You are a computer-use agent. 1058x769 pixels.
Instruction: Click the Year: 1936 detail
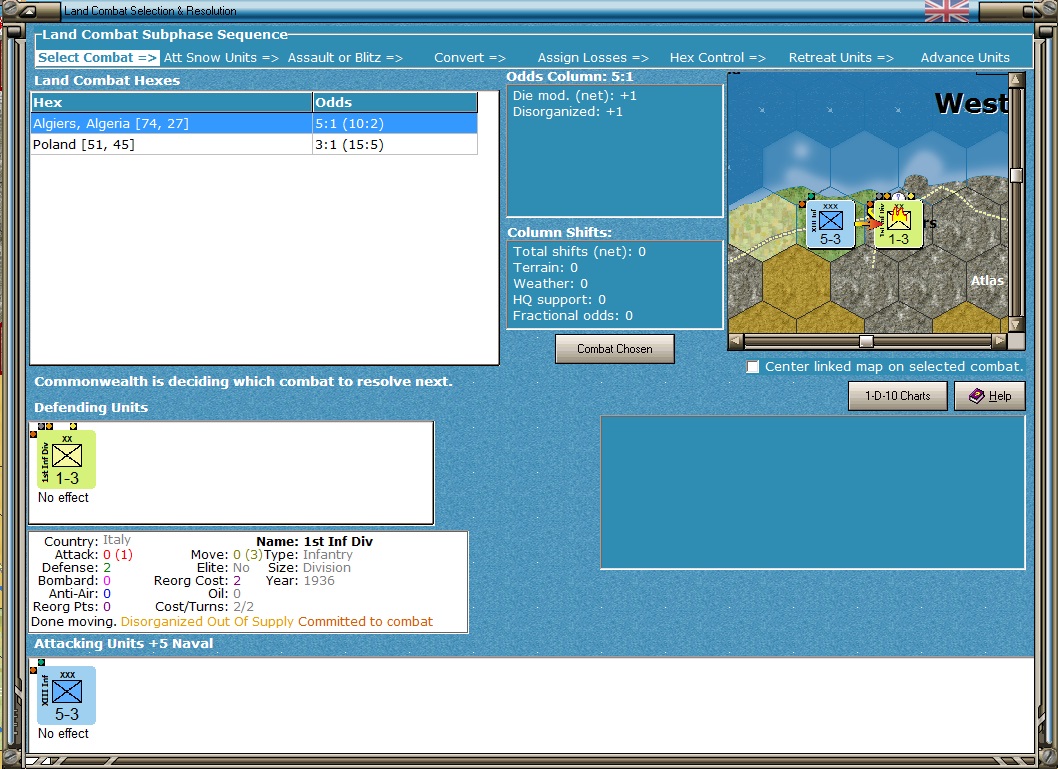coord(300,581)
